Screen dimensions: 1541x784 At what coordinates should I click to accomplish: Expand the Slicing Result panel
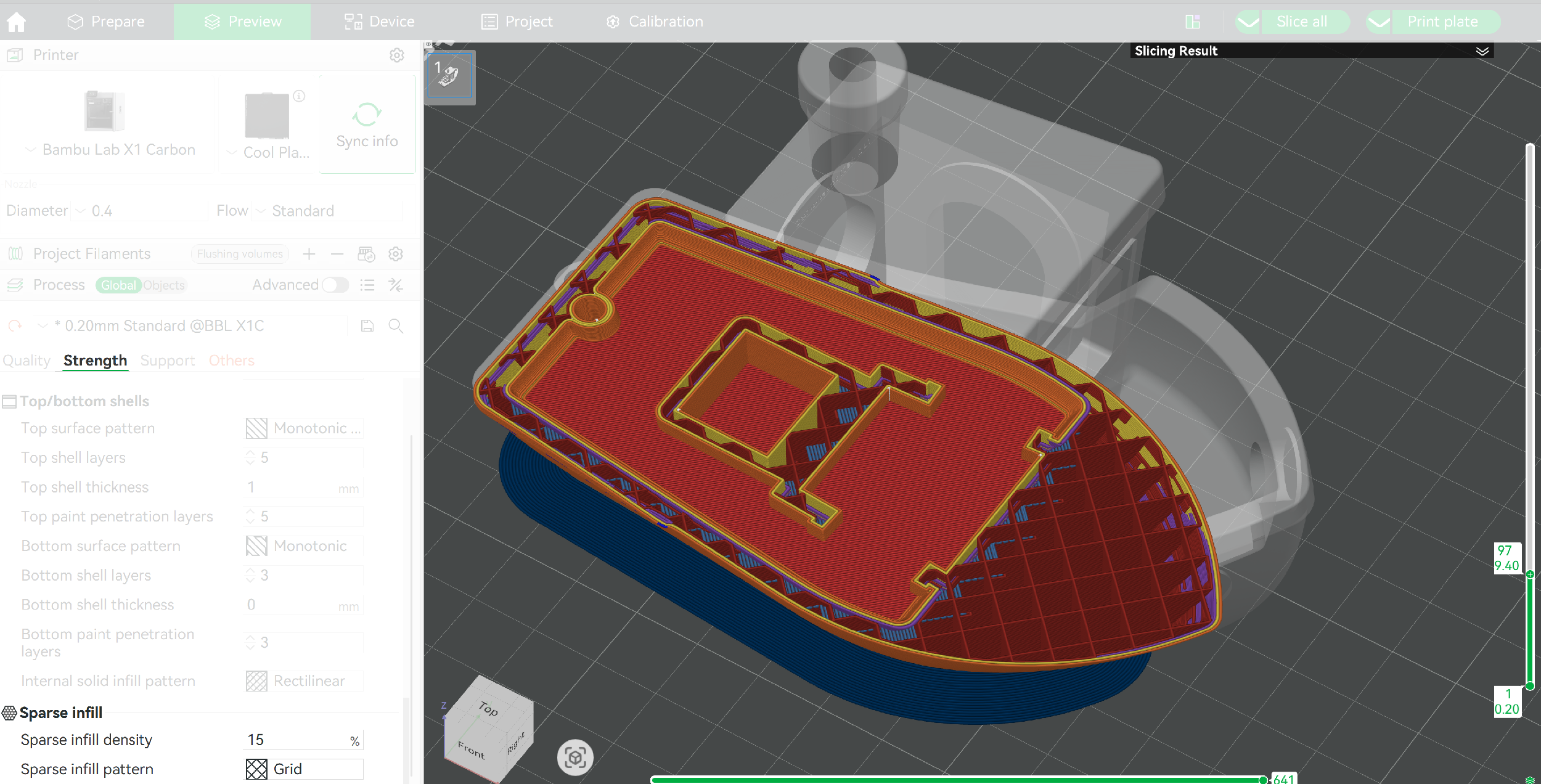point(1482,51)
